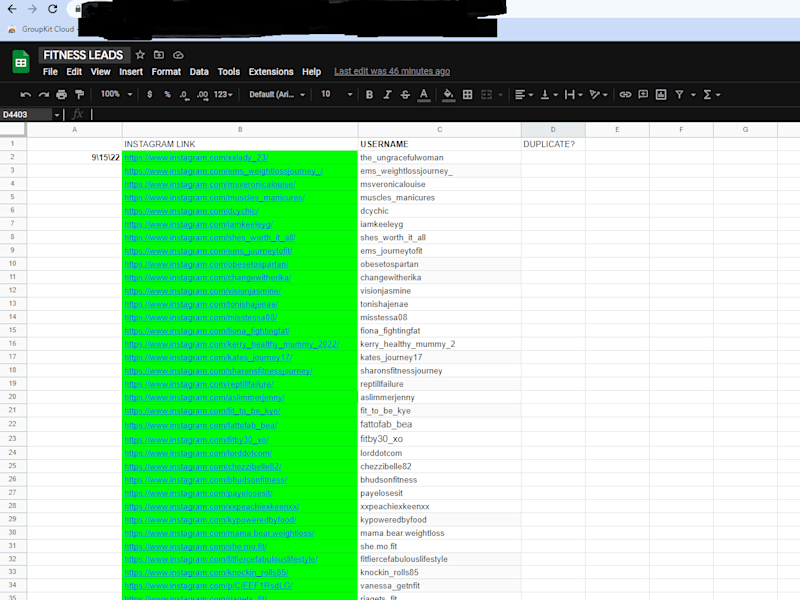This screenshot has width=800, height=600.
Task: Click the insert chart icon
Action: [x=661, y=94]
